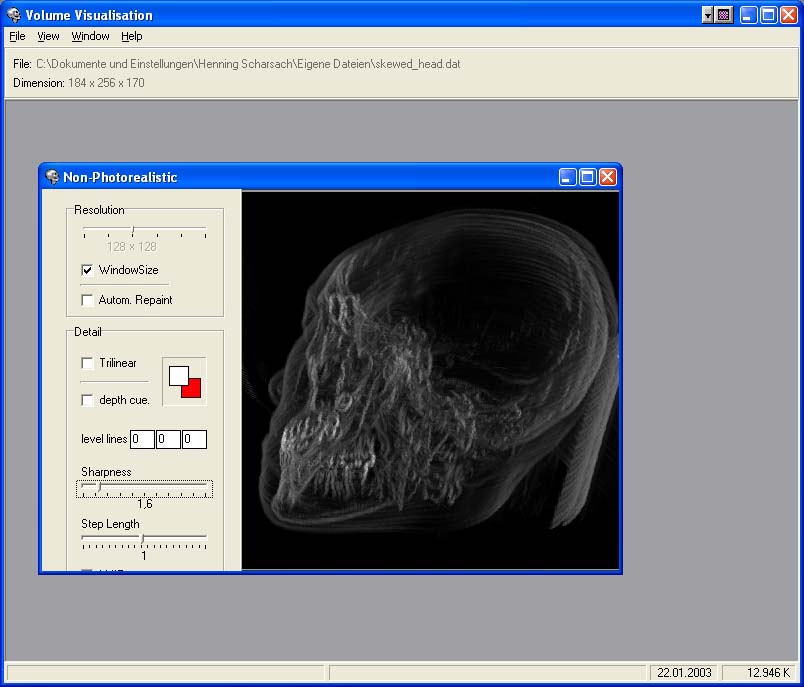Click the red background color swatch
The image size is (804, 687).
pyautogui.click(x=194, y=390)
